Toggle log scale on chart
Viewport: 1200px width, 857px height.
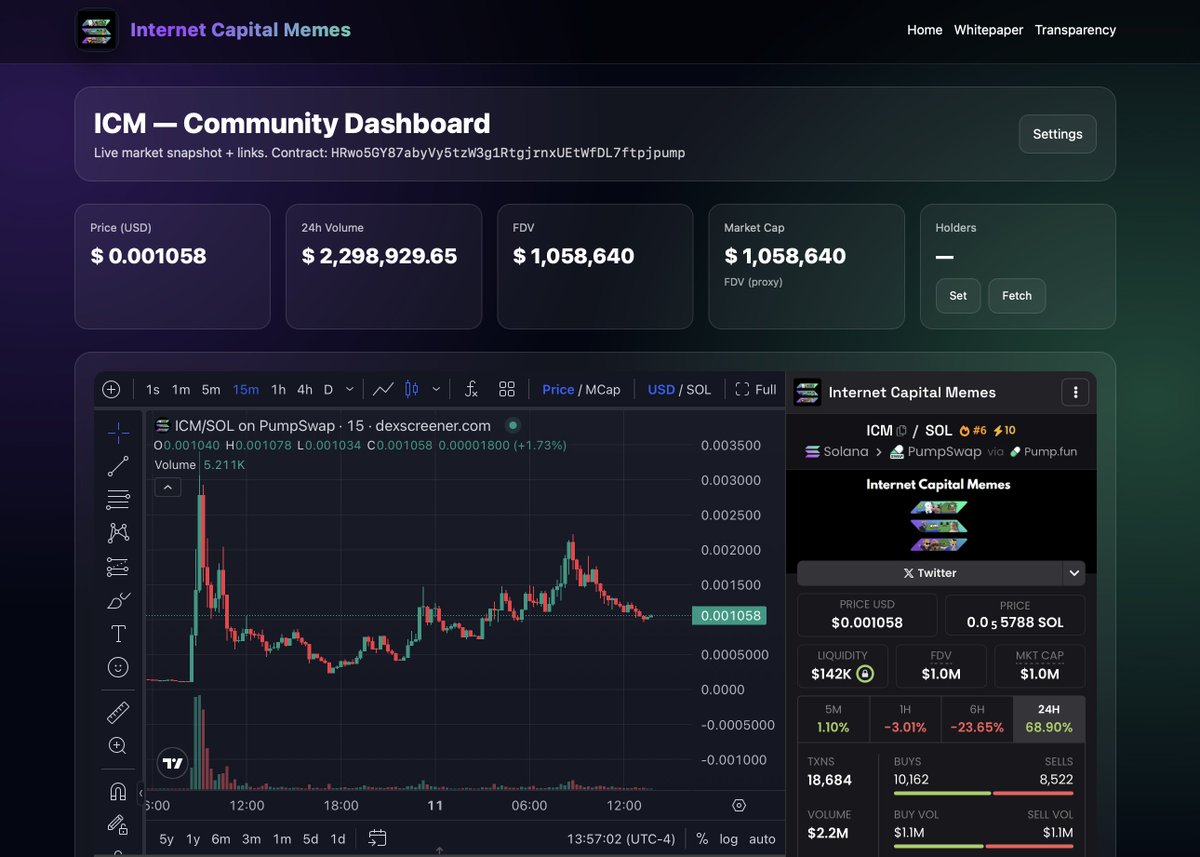[729, 838]
